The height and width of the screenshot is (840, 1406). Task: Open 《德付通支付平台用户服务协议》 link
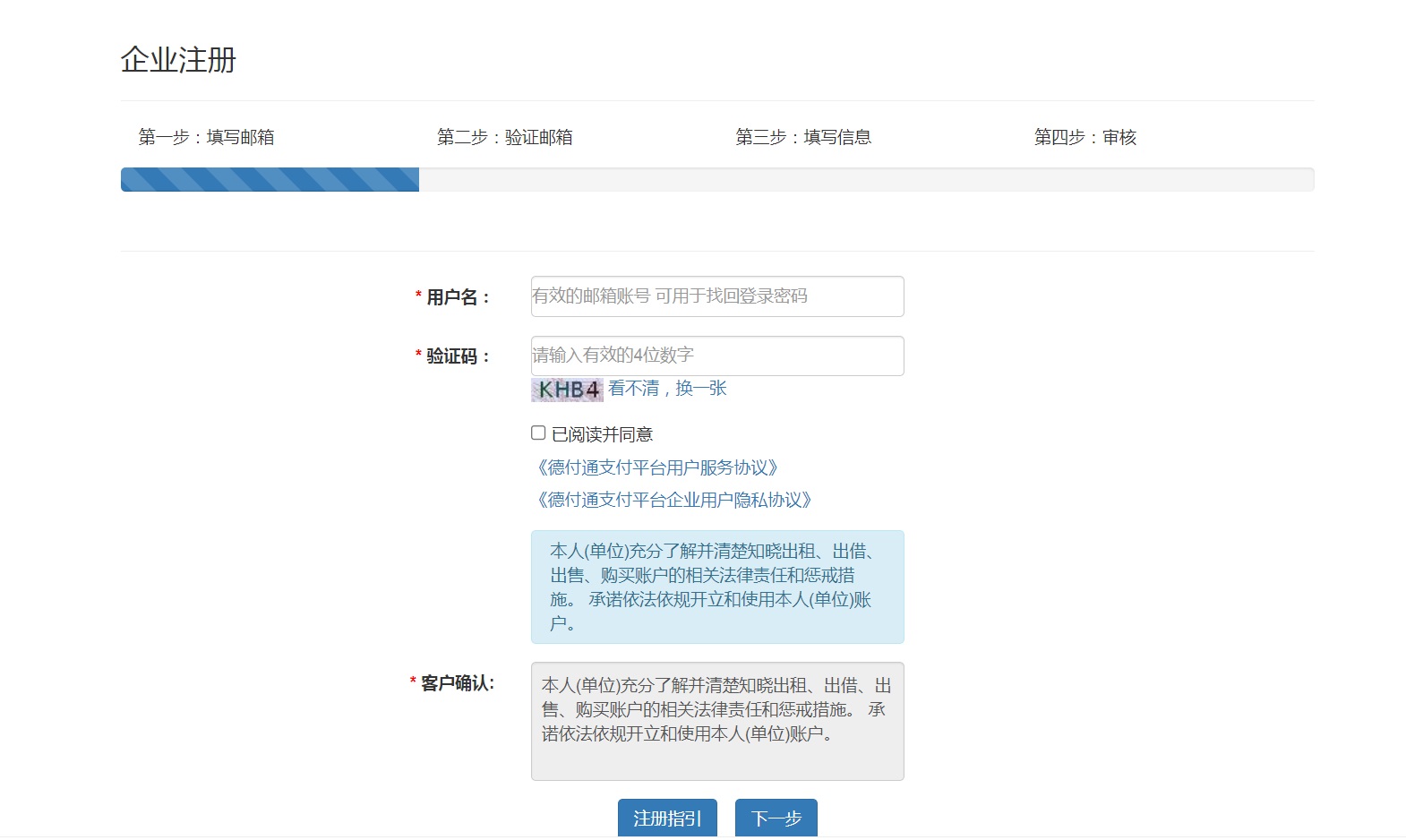coord(658,467)
